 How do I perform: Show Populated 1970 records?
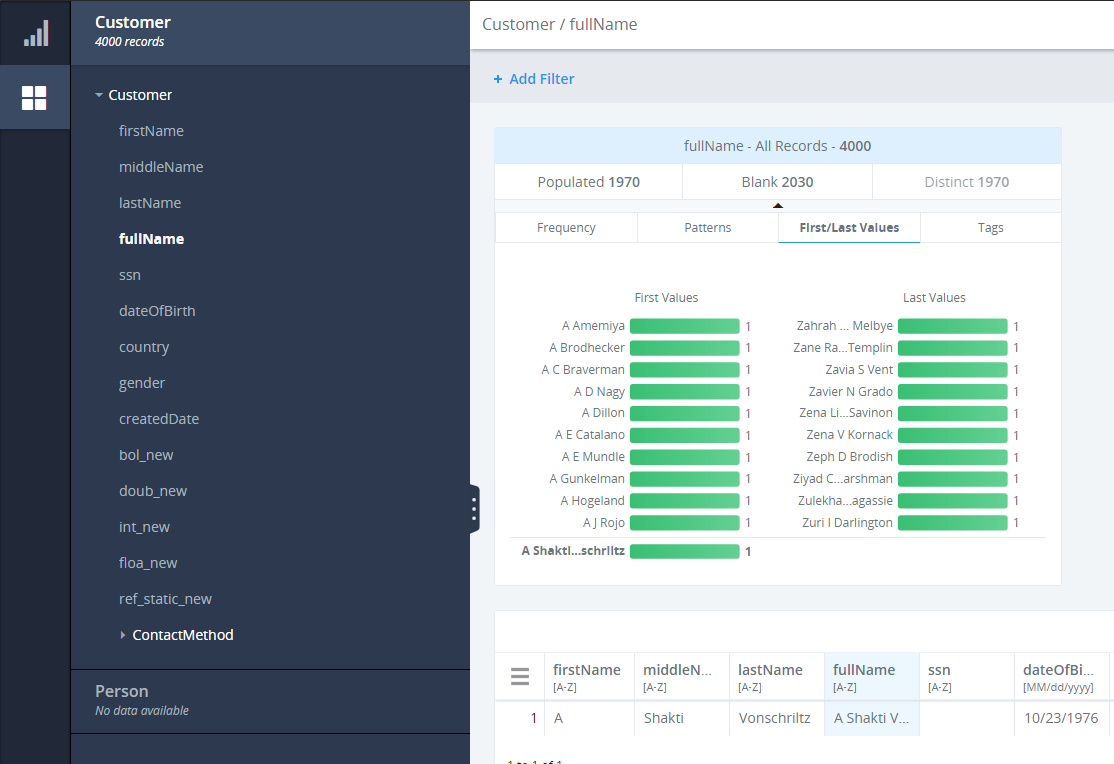tap(589, 182)
